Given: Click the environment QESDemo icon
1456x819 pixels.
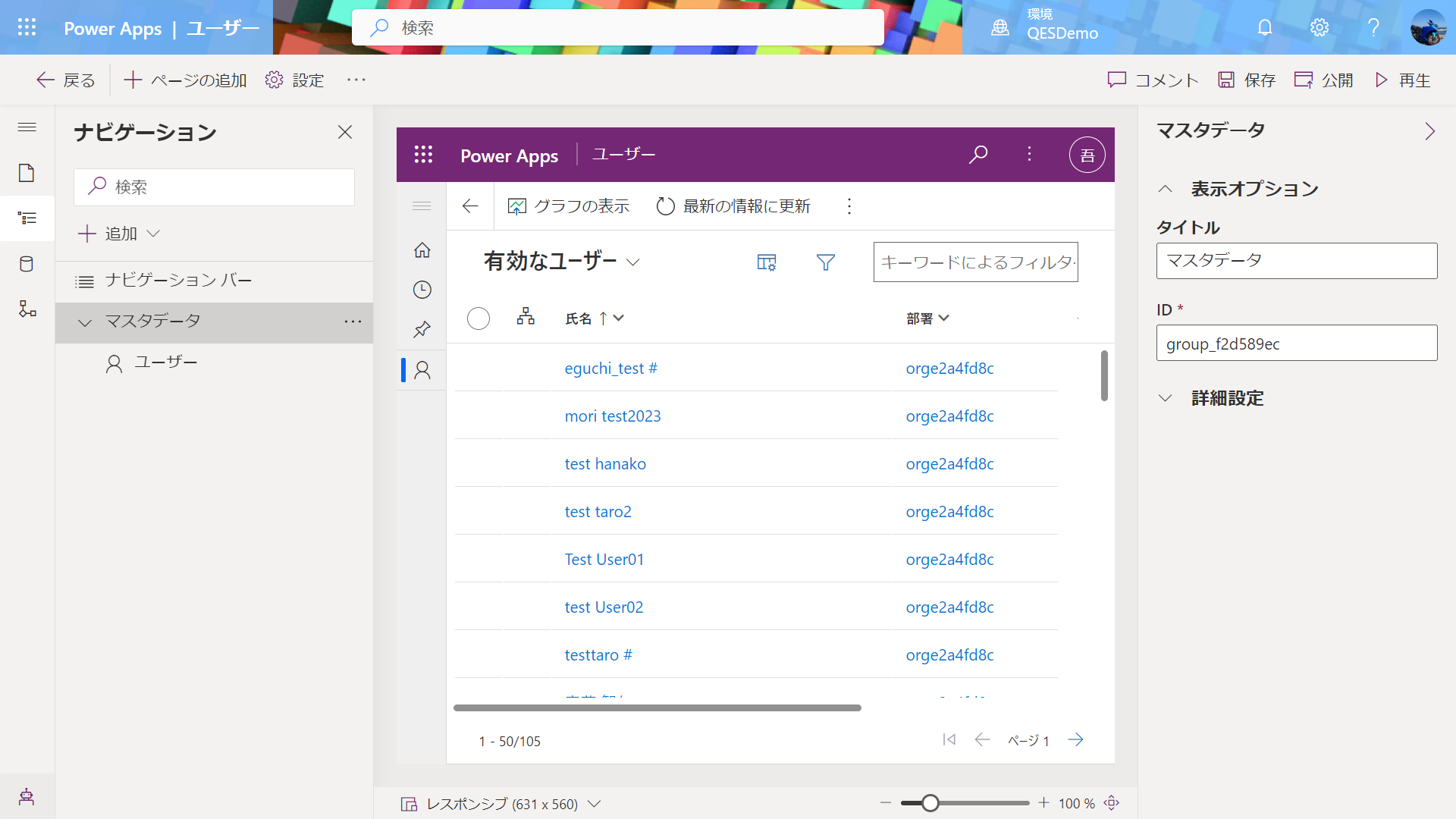Looking at the screenshot, I should pos(1000,27).
